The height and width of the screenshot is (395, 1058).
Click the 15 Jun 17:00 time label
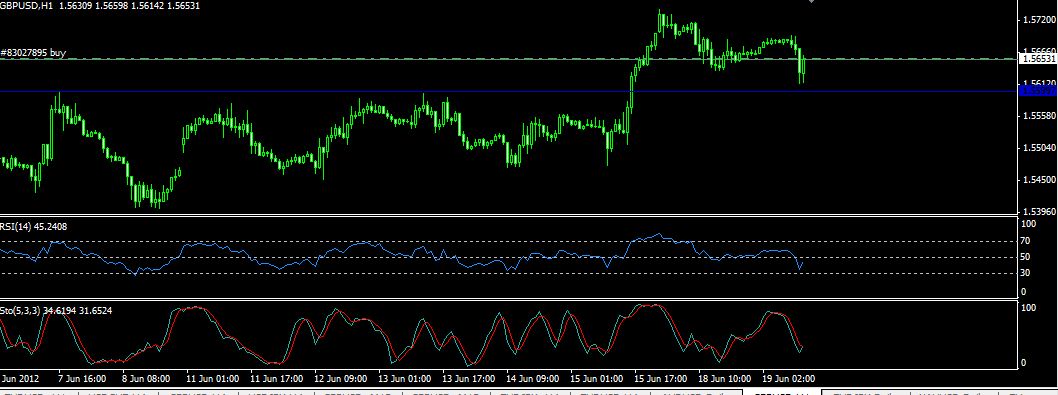pyautogui.click(x=662, y=378)
